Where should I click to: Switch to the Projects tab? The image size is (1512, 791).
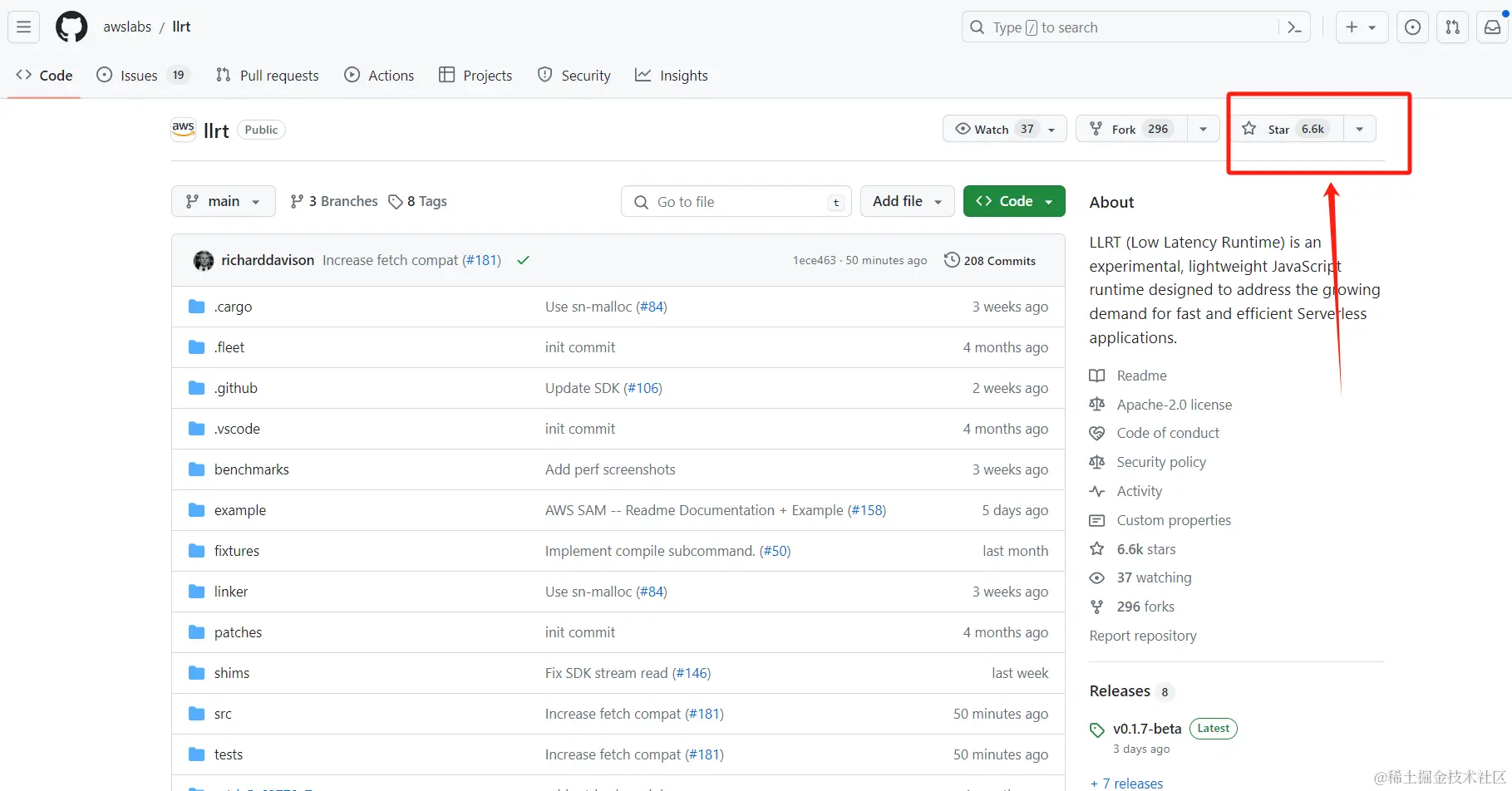[475, 76]
